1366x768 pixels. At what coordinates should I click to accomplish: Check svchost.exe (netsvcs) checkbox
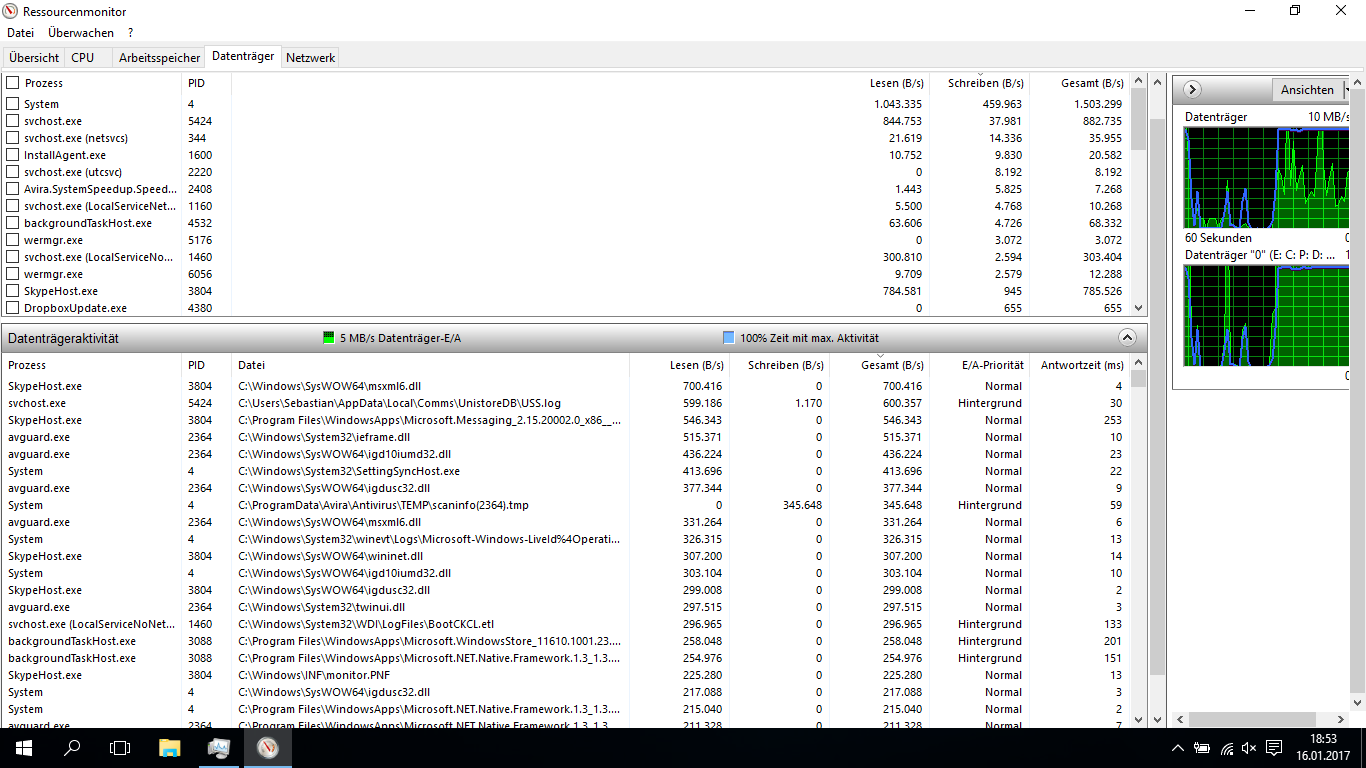pyautogui.click(x=13, y=138)
